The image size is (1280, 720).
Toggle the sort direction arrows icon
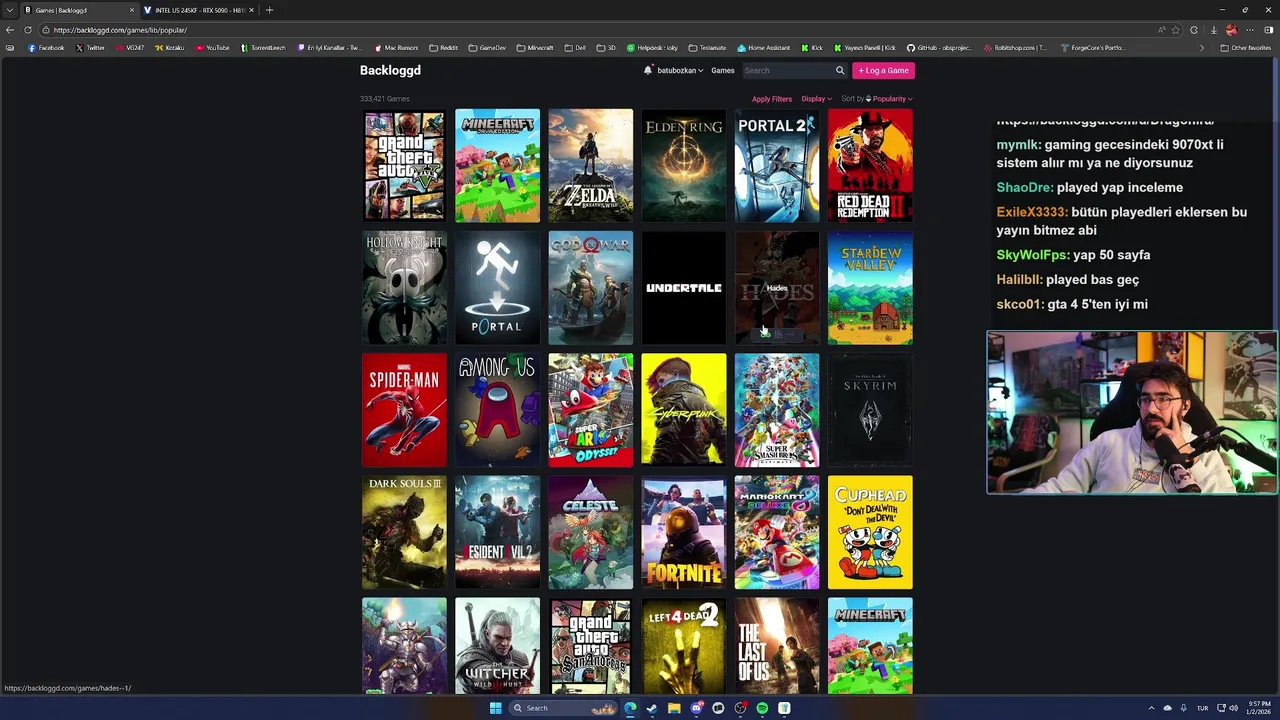pyautogui.click(x=868, y=99)
